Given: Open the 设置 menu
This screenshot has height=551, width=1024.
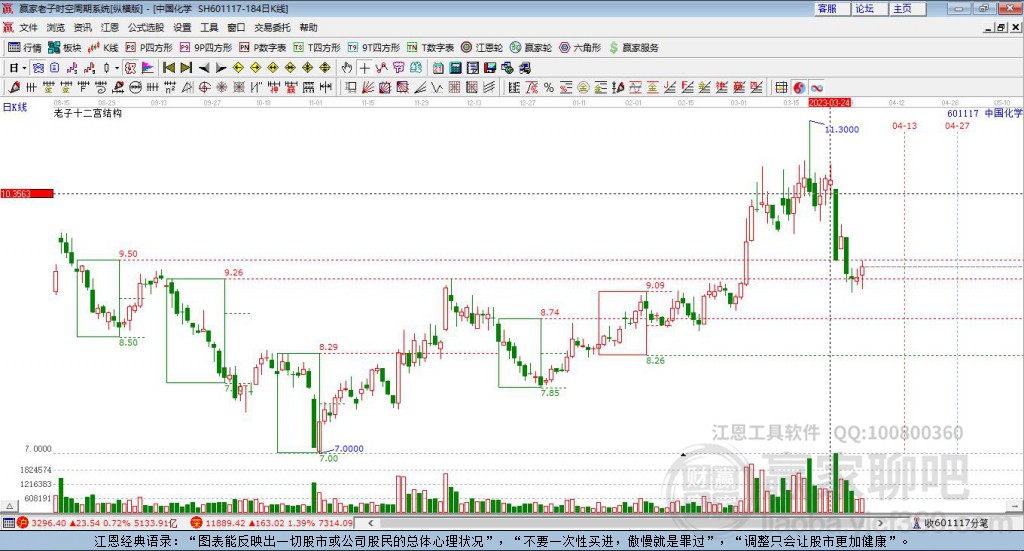Looking at the screenshot, I should click(x=182, y=27).
